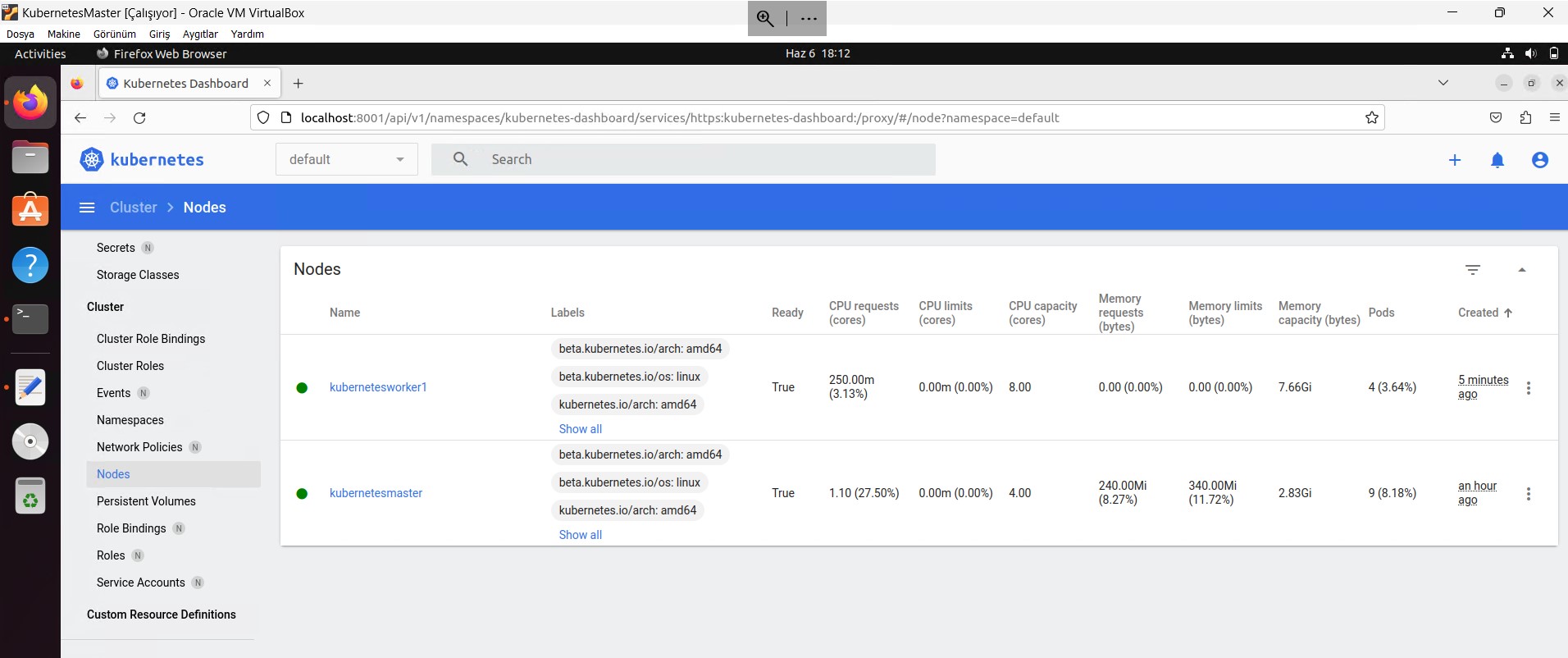Image resolution: width=1568 pixels, height=658 pixels.
Task: Sort the table by Name column header
Action: [x=344, y=313]
